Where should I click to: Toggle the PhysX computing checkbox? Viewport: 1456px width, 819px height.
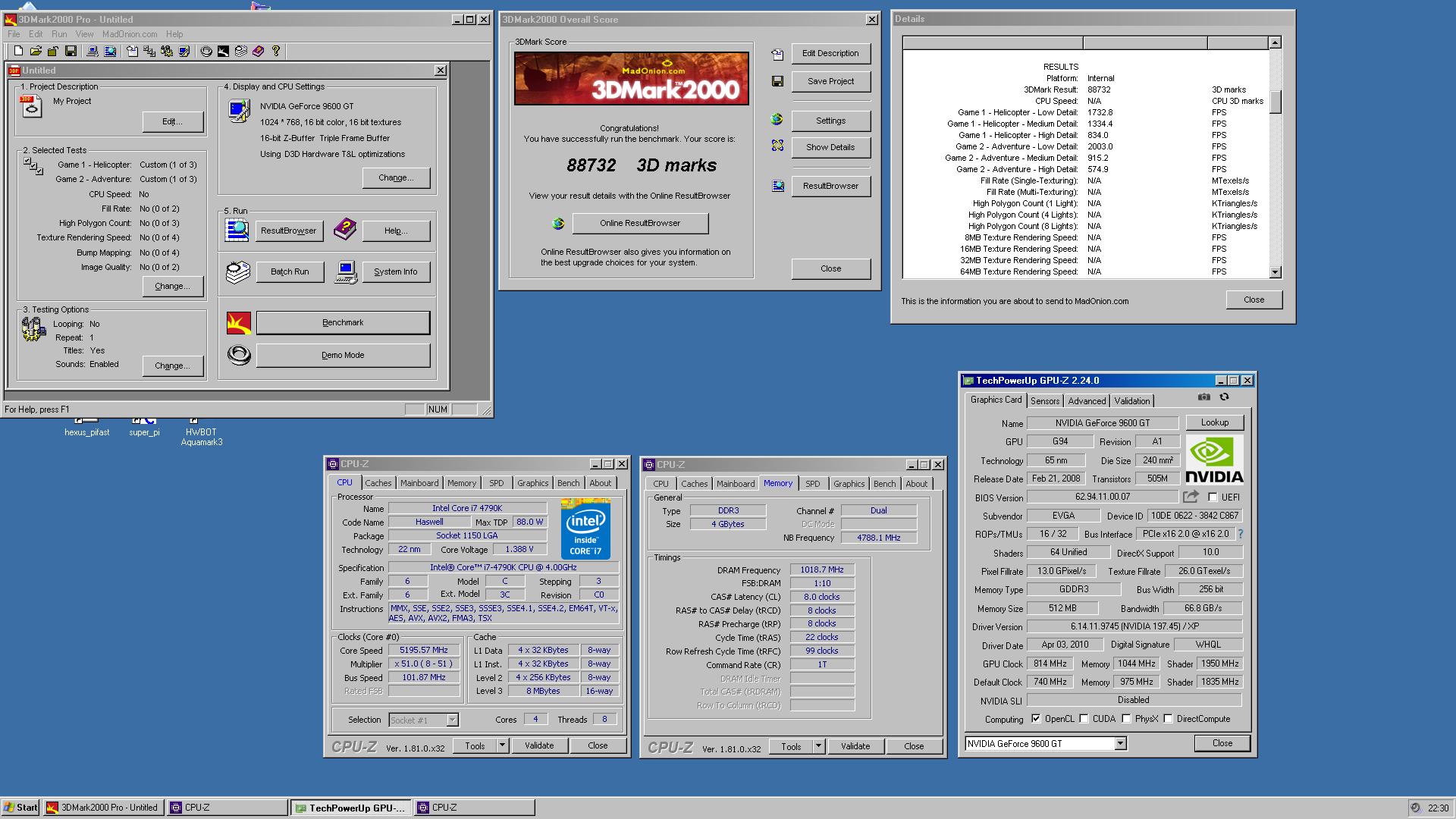1126,719
